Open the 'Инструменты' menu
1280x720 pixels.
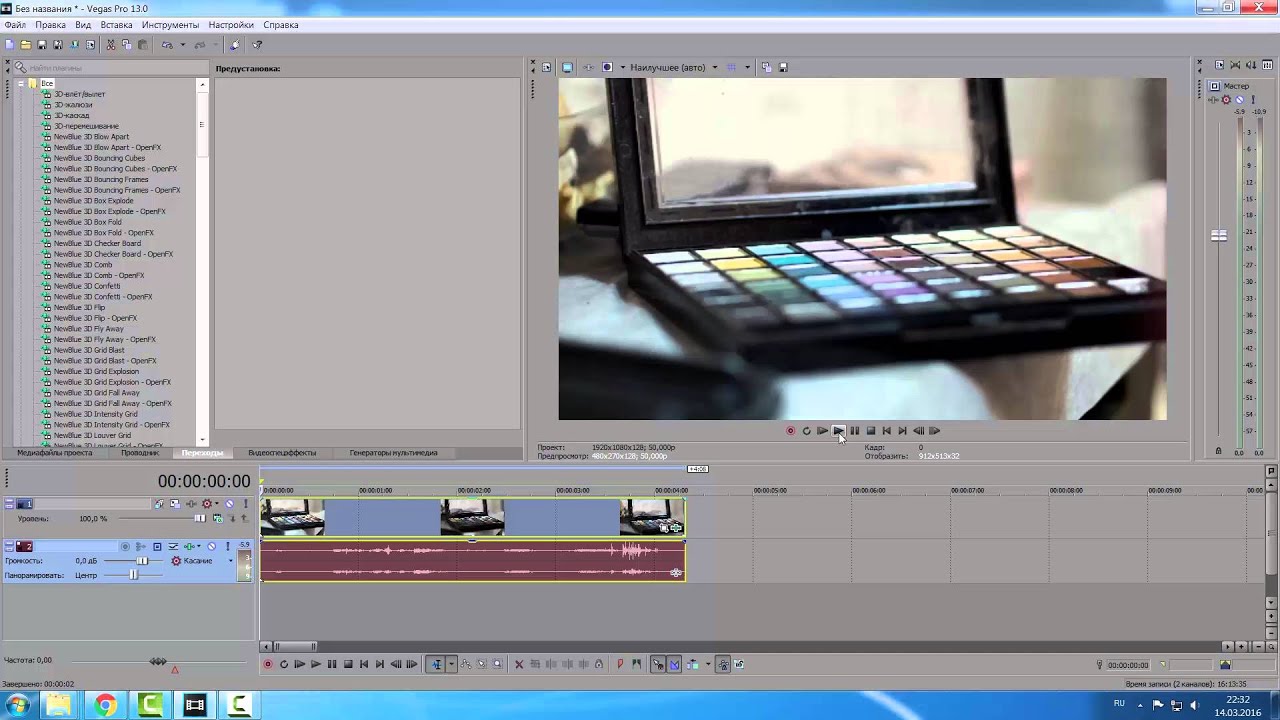170,24
